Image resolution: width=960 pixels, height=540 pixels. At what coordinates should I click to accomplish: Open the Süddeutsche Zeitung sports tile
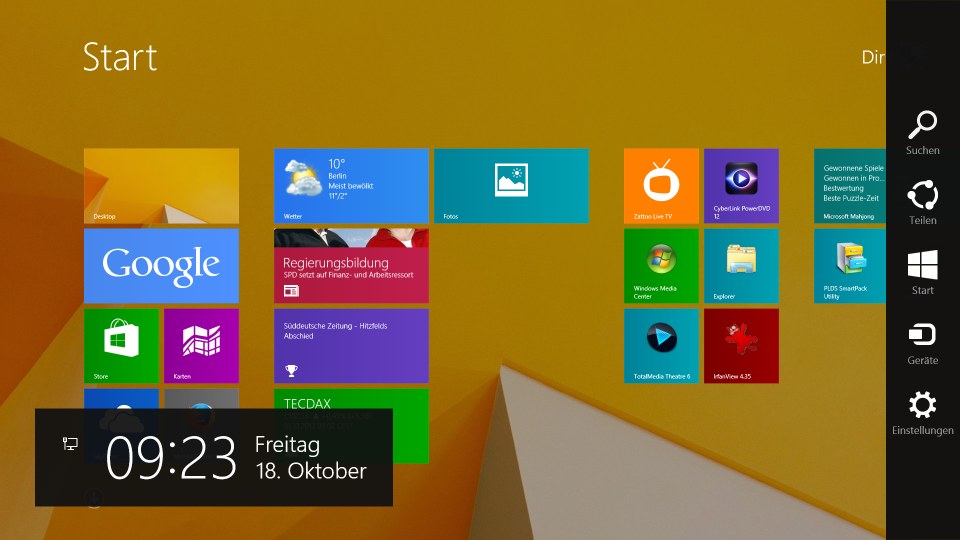351,346
